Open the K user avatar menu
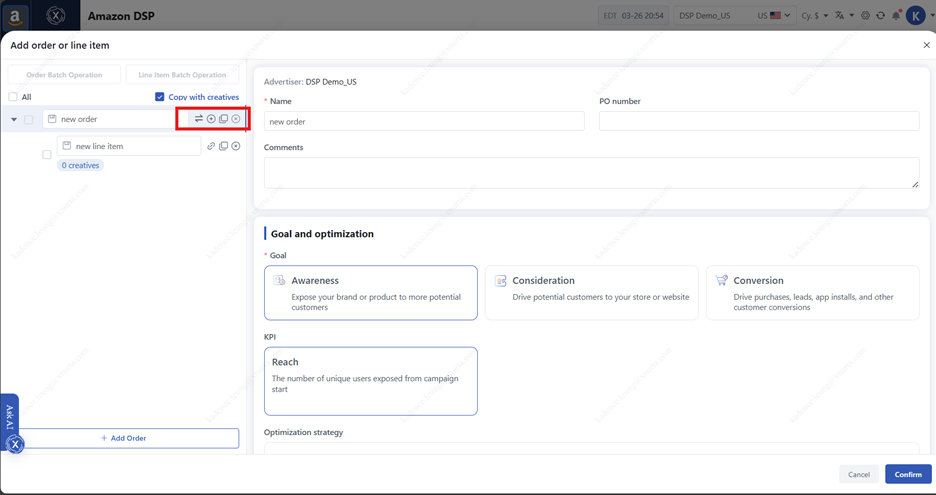The width and height of the screenshot is (936, 495). pos(916,16)
